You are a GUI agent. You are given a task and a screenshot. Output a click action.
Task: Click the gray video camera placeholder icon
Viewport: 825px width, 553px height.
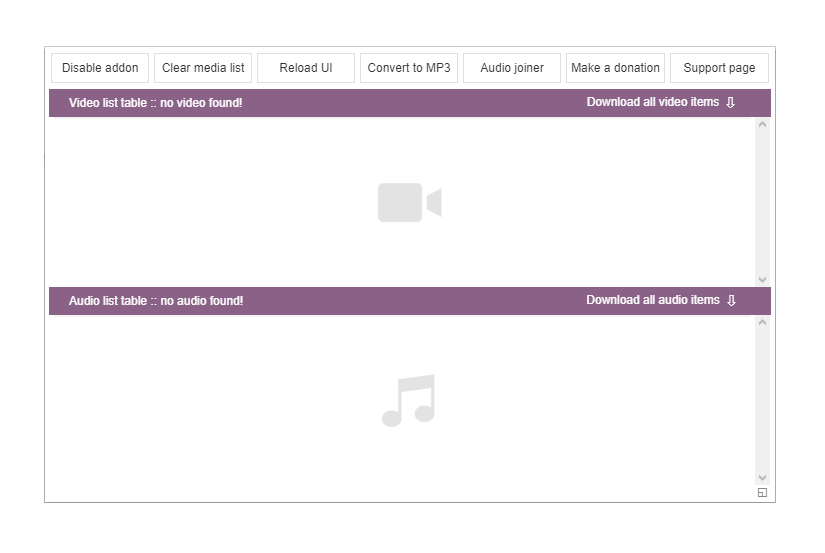[410, 203]
